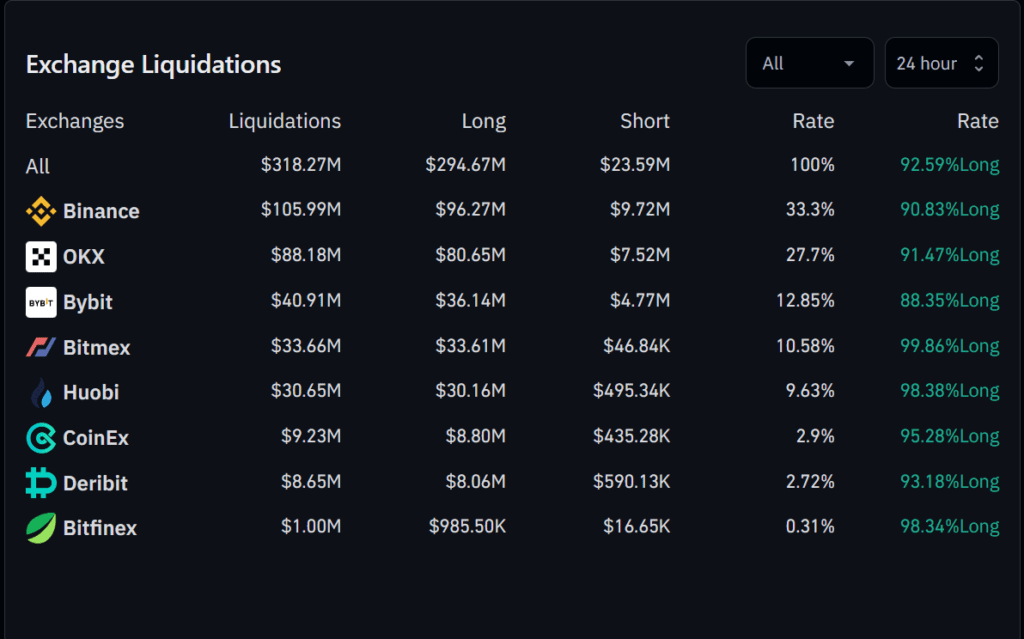1024x639 pixels.
Task: Click total short value $23.59M
Action: 635,165
